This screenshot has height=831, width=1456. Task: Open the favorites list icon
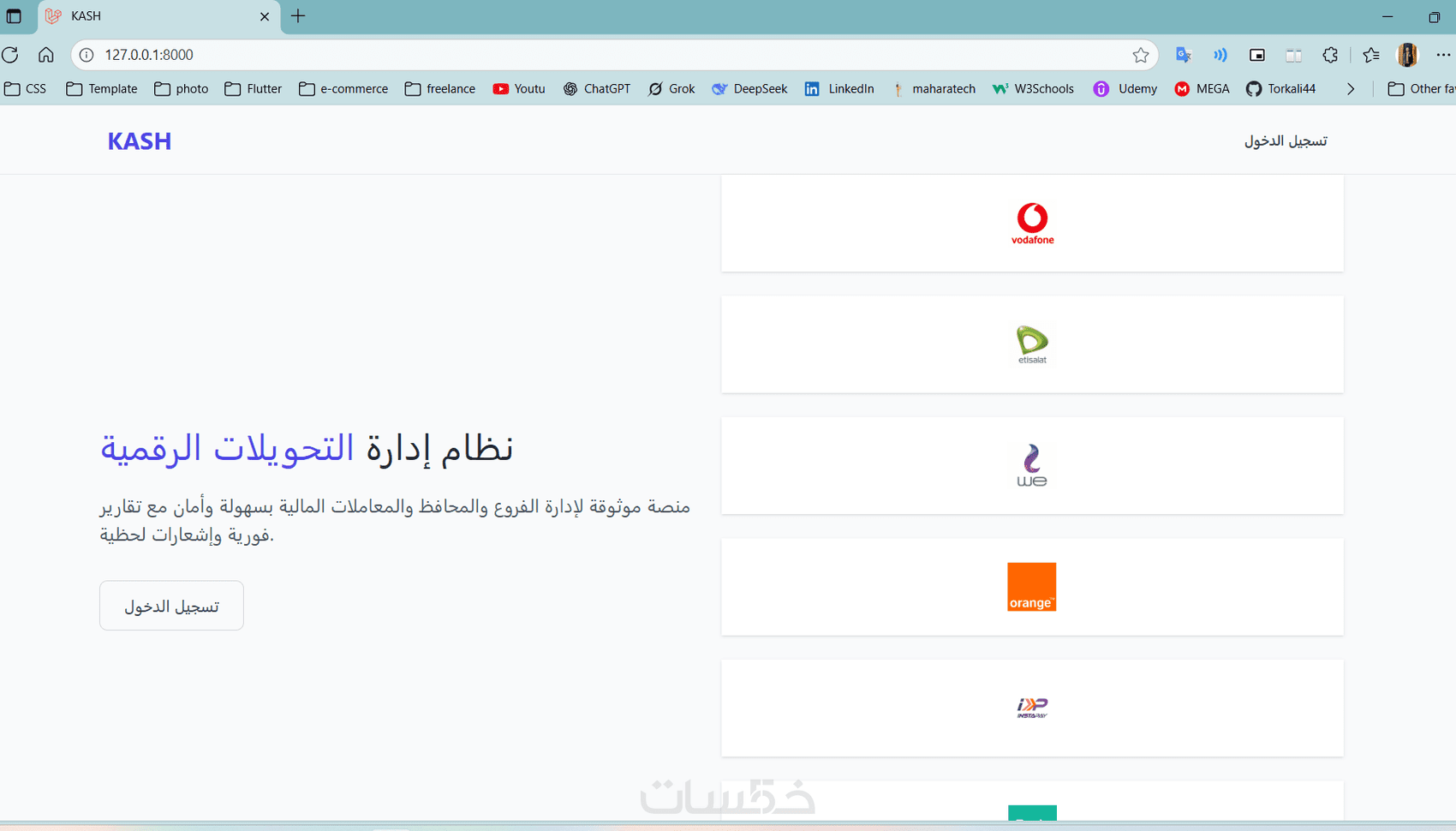tap(1371, 55)
